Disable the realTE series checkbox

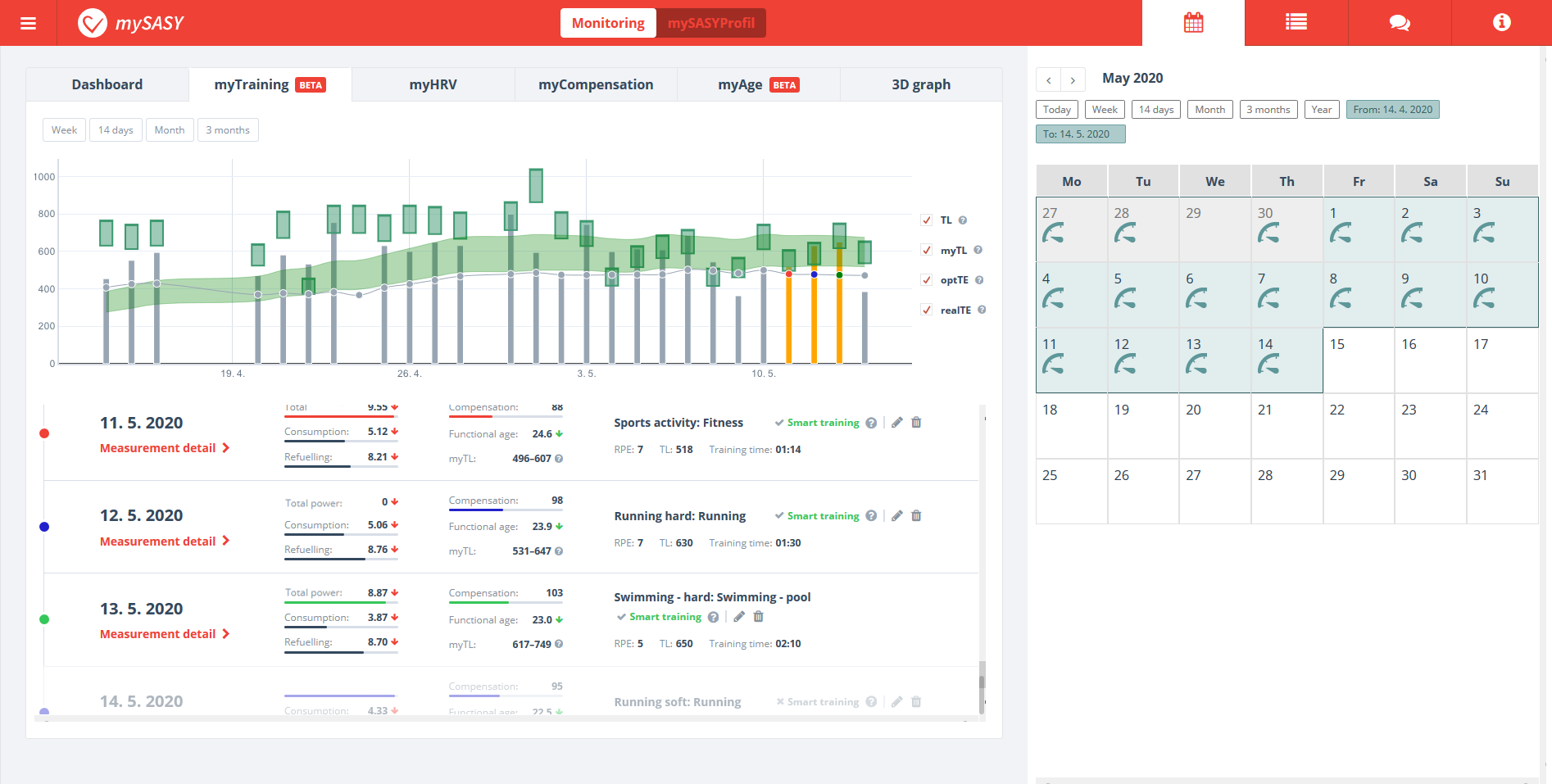(x=927, y=310)
